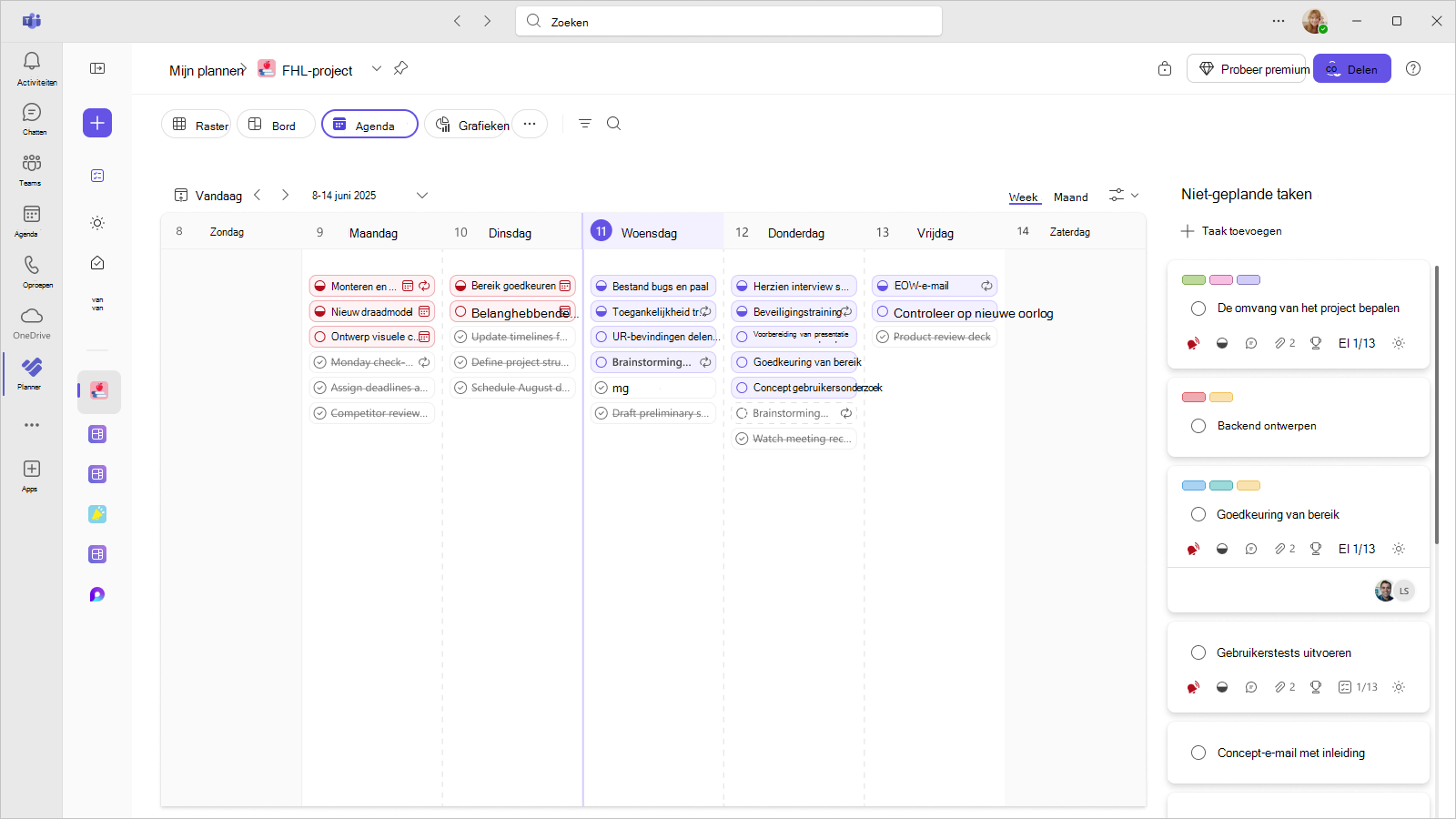Screen dimensions: 1456x819
Task: Complete 'Ontwerp visuele c...' task circle
Action: [319, 337]
